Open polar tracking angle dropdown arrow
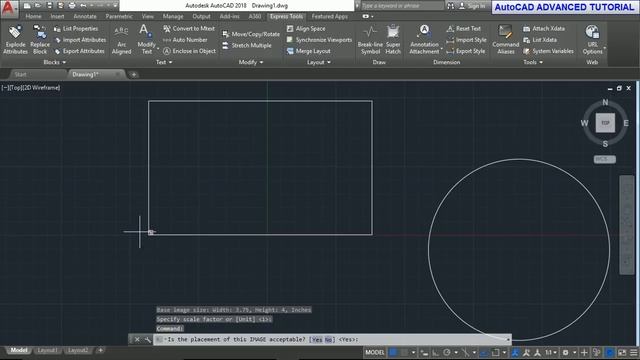The height and width of the screenshot is (360, 640). 456,352
